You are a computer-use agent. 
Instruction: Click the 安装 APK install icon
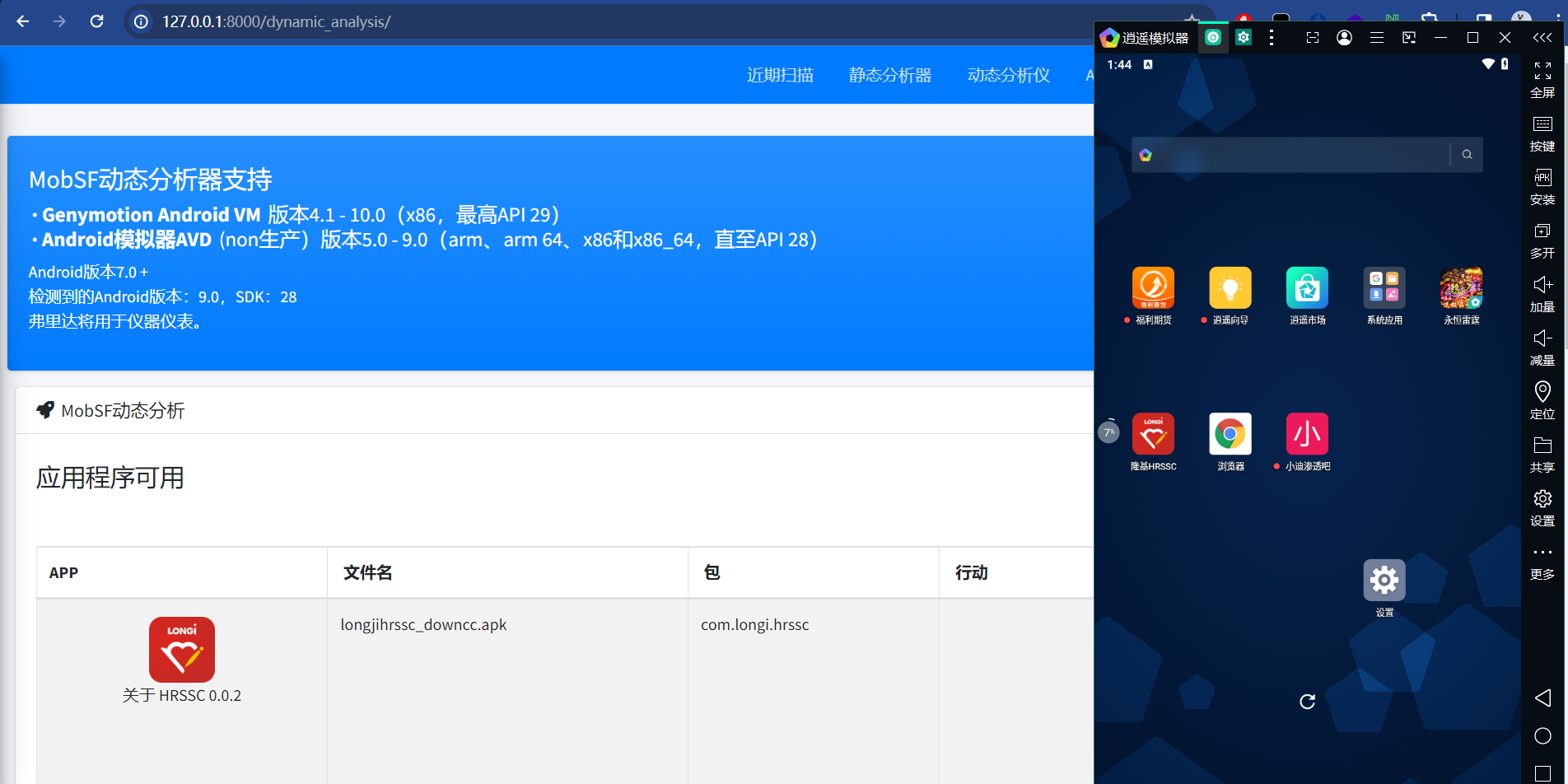1542,187
